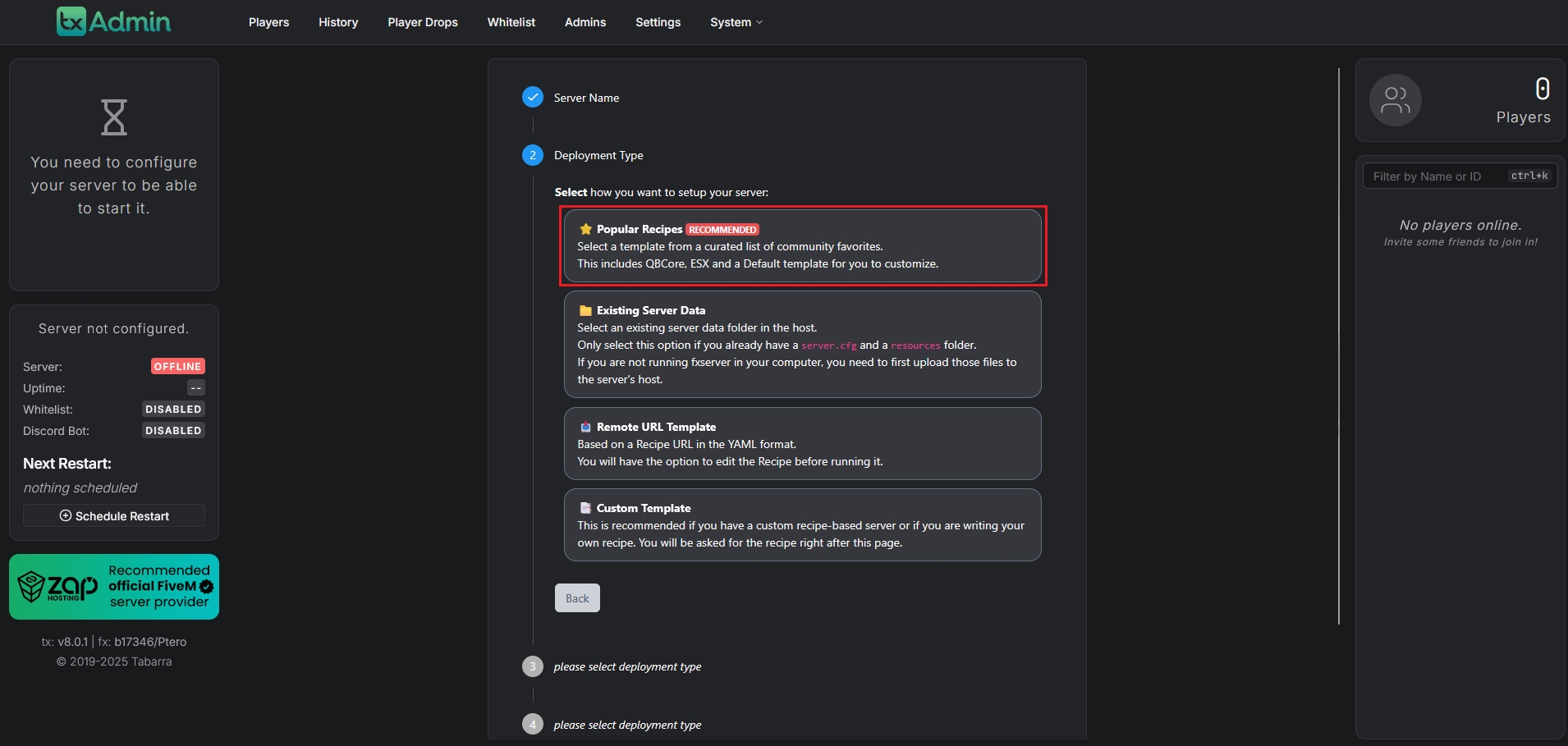
Task: Open the ZAP Hosting provider banner
Action: pos(114,587)
